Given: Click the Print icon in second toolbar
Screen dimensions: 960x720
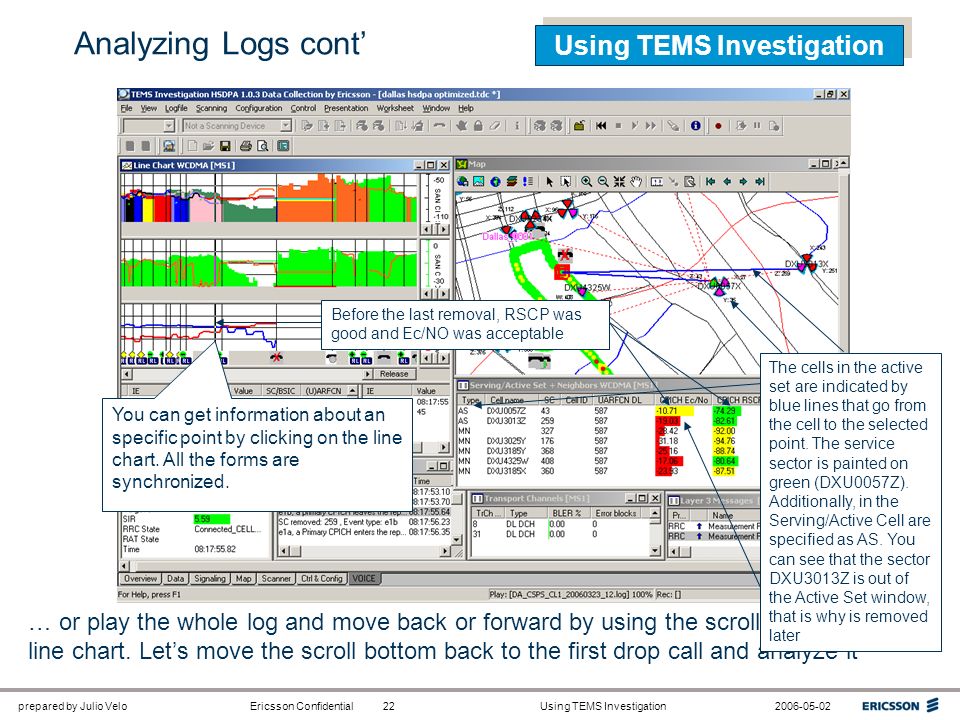Looking at the screenshot, I should [246, 146].
